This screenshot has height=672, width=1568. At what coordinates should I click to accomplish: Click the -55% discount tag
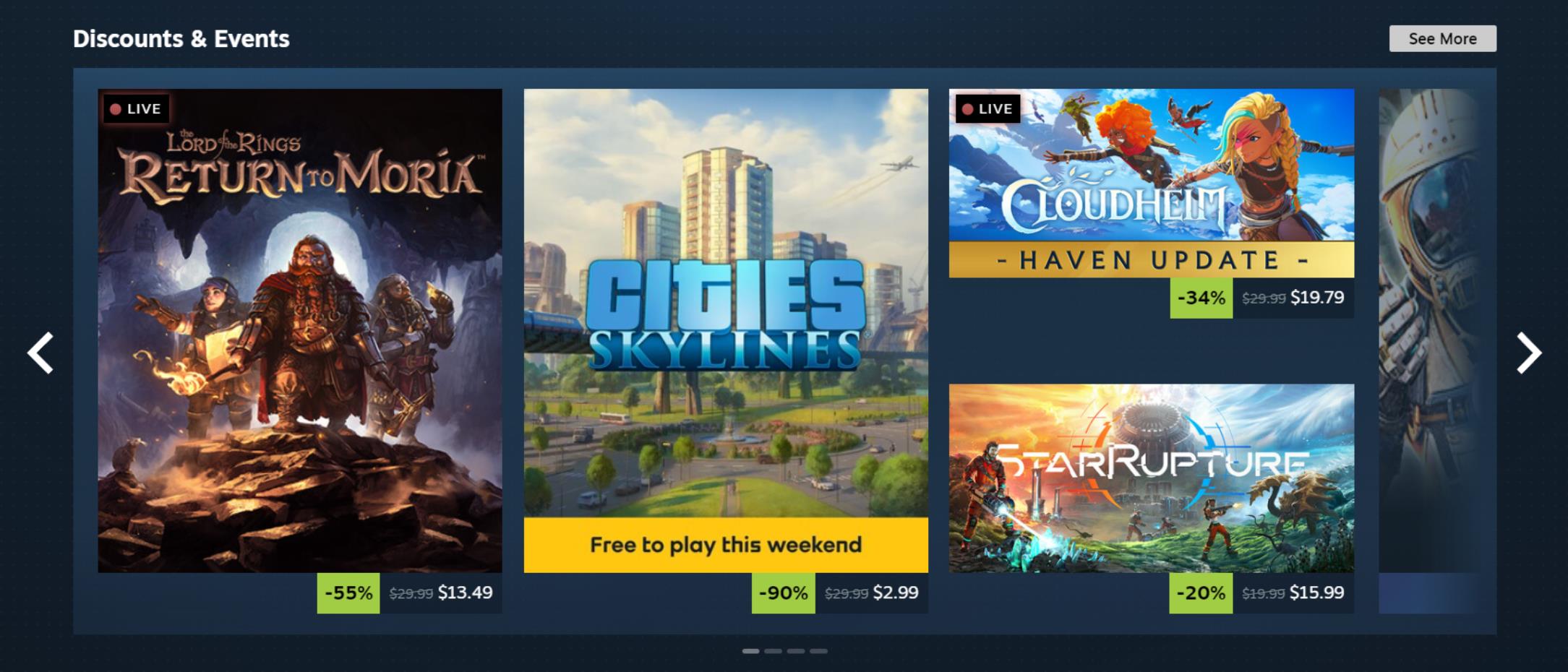[348, 593]
